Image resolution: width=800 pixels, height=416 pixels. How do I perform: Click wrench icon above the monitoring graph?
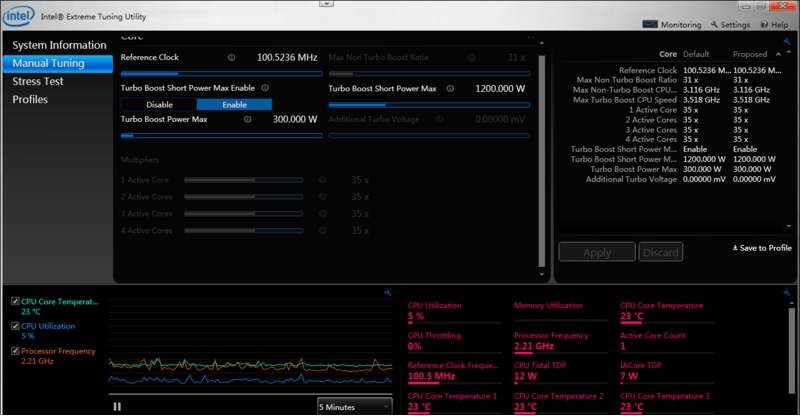click(x=387, y=292)
